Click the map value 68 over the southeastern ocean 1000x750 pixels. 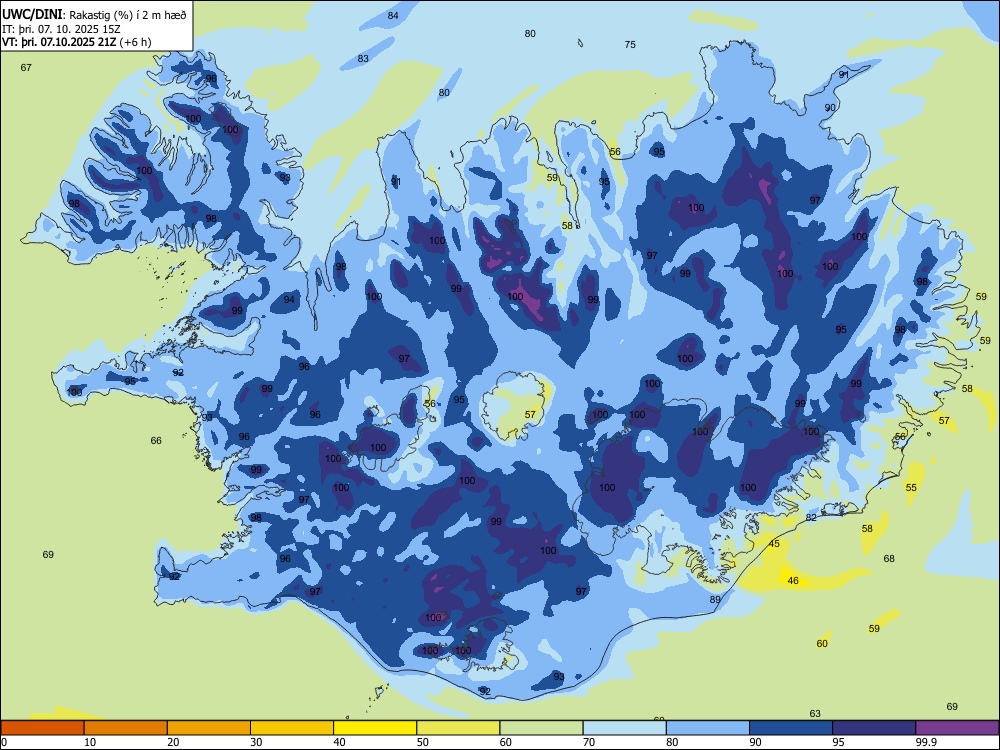tap(889, 559)
